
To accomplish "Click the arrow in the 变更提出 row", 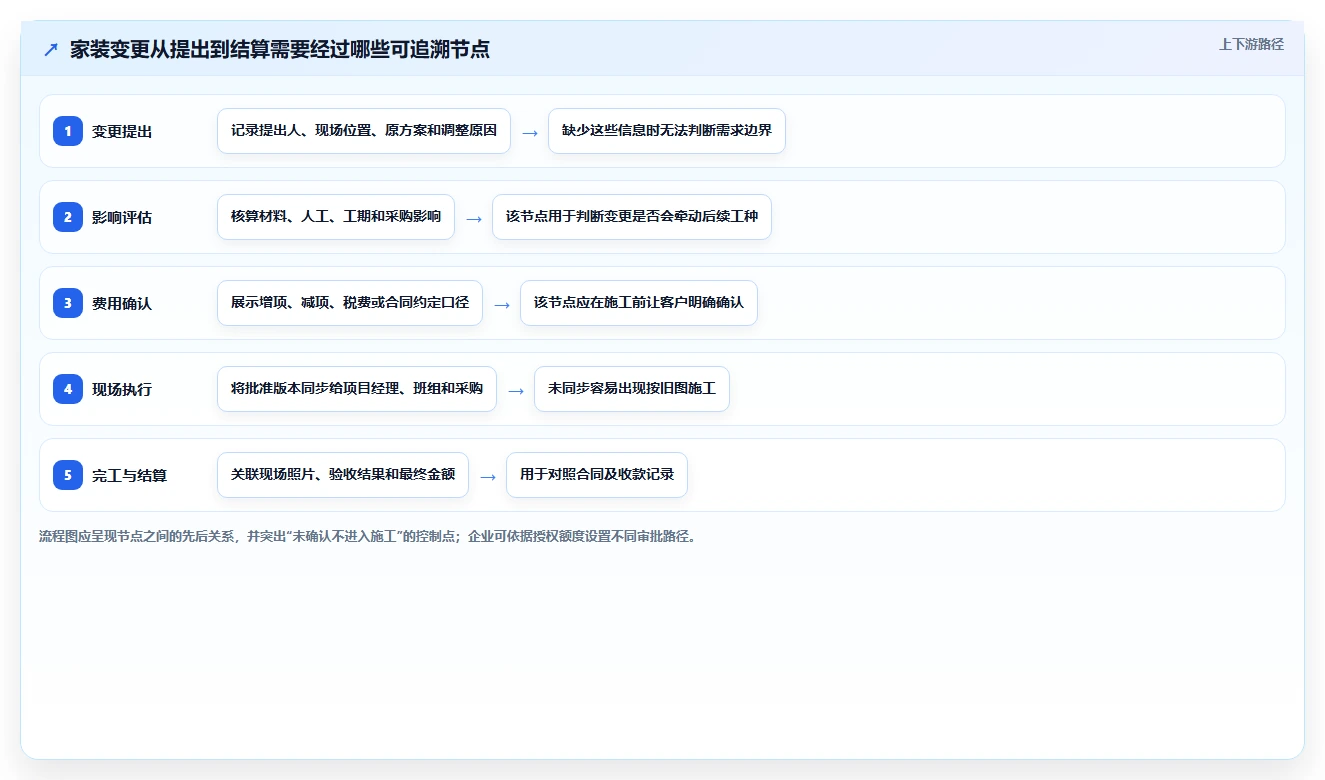I will click(x=530, y=132).
